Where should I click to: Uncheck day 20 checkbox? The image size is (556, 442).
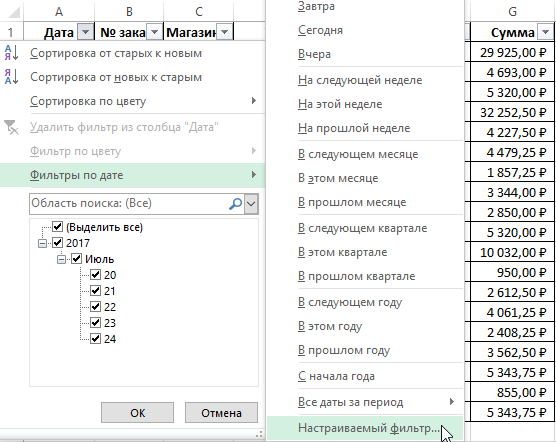click(95, 275)
